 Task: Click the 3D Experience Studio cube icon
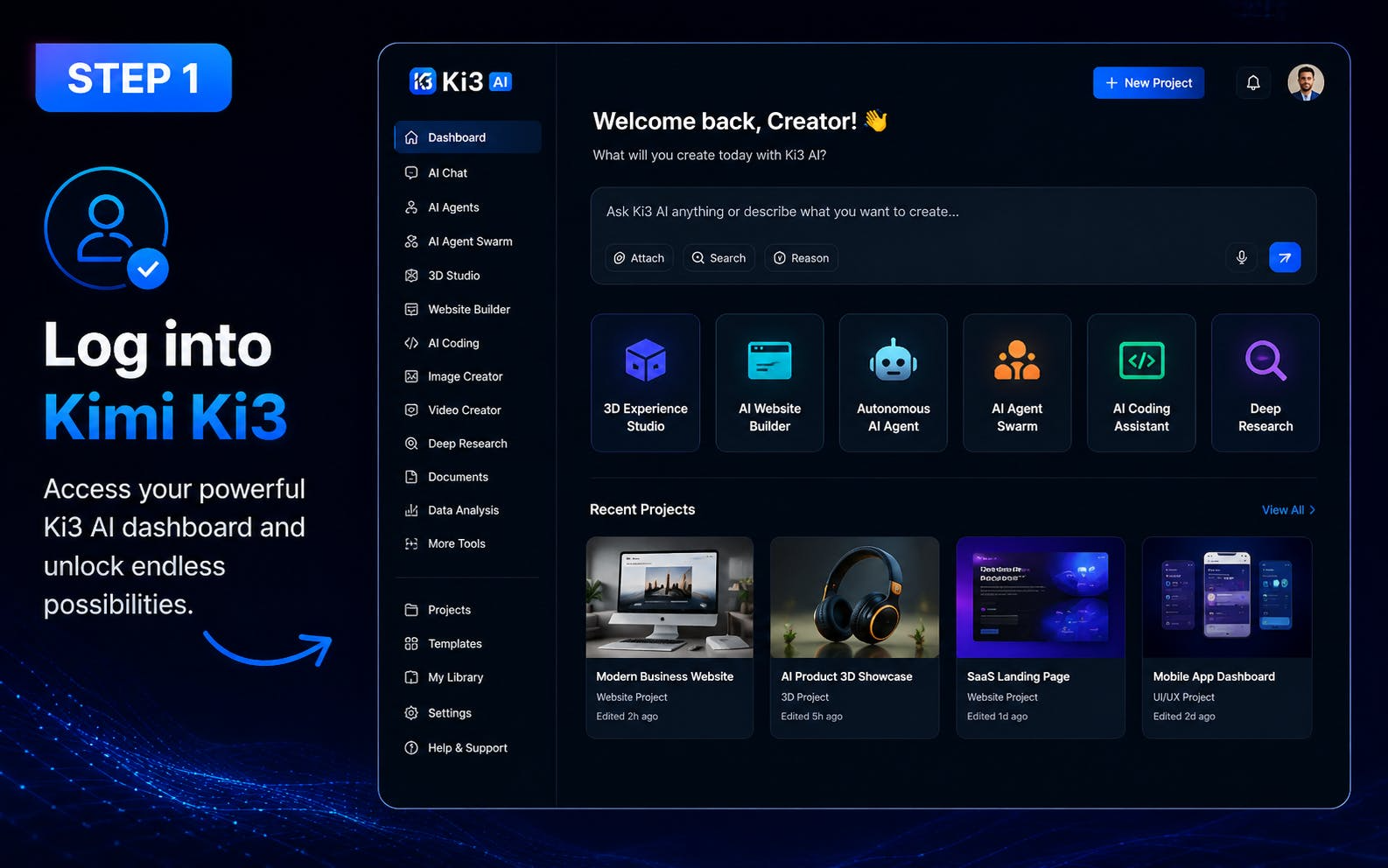(x=646, y=360)
